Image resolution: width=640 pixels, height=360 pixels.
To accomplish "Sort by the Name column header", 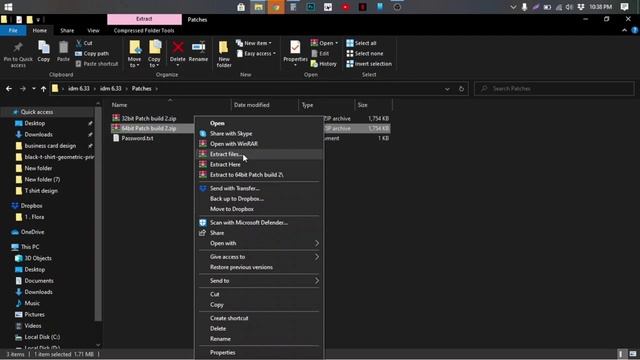I will point(170,105).
